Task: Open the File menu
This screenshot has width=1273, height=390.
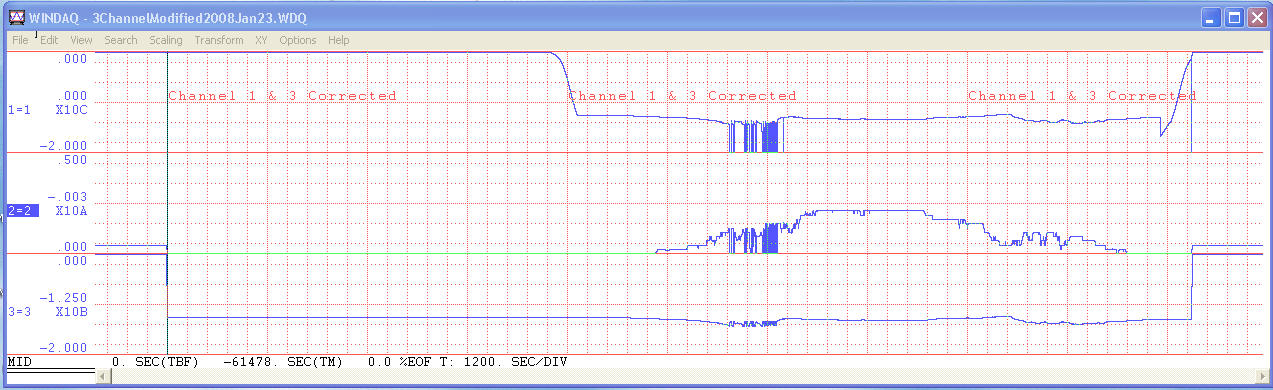Action: (x=20, y=40)
